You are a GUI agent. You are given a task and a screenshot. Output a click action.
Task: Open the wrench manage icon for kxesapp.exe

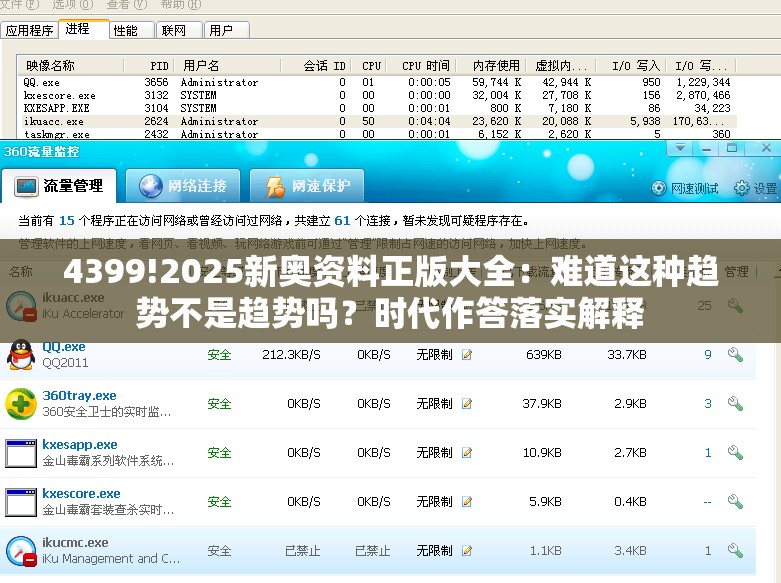point(735,452)
